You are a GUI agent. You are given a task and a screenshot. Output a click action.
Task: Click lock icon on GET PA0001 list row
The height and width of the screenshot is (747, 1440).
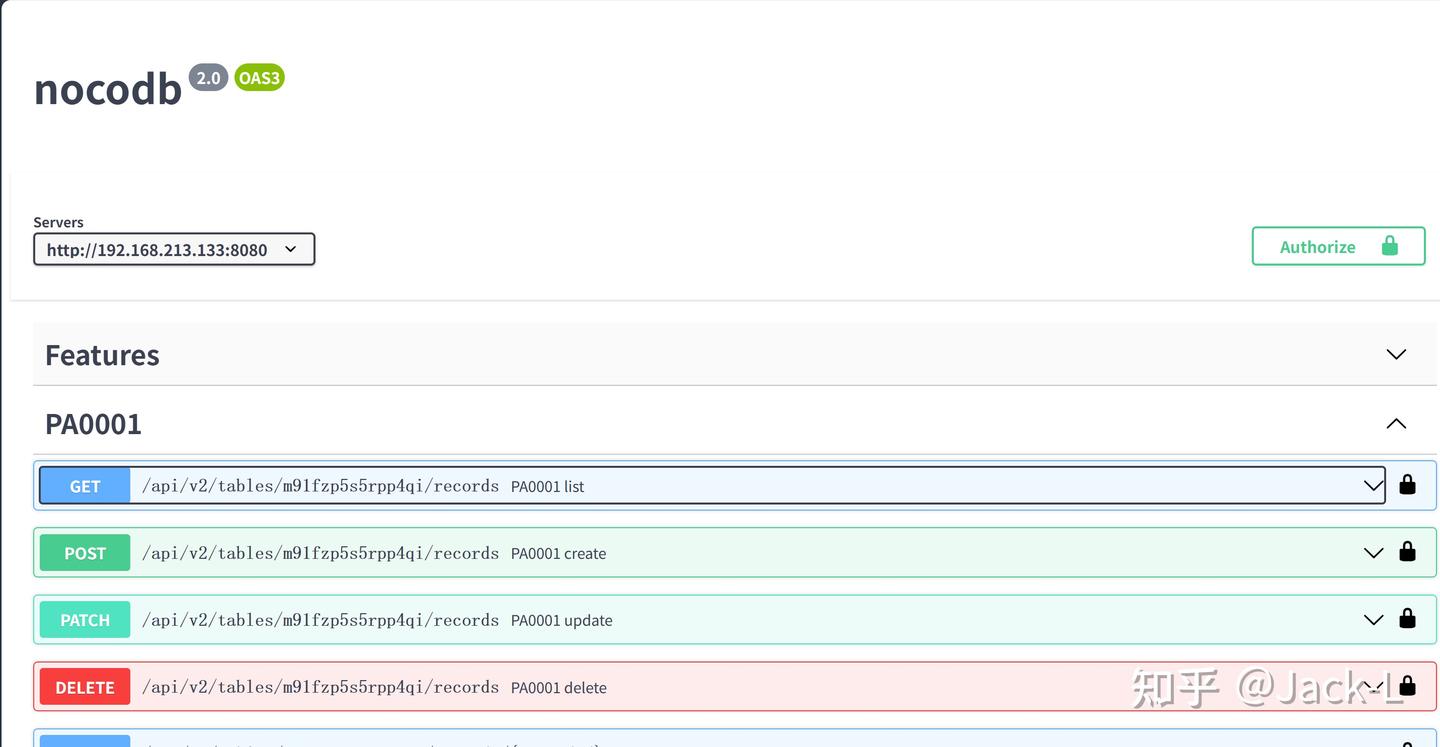[x=1407, y=485]
